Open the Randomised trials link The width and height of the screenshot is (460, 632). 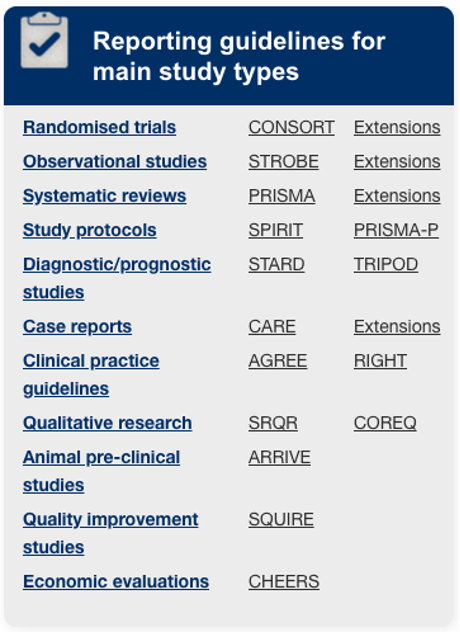(x=100, y=127)
